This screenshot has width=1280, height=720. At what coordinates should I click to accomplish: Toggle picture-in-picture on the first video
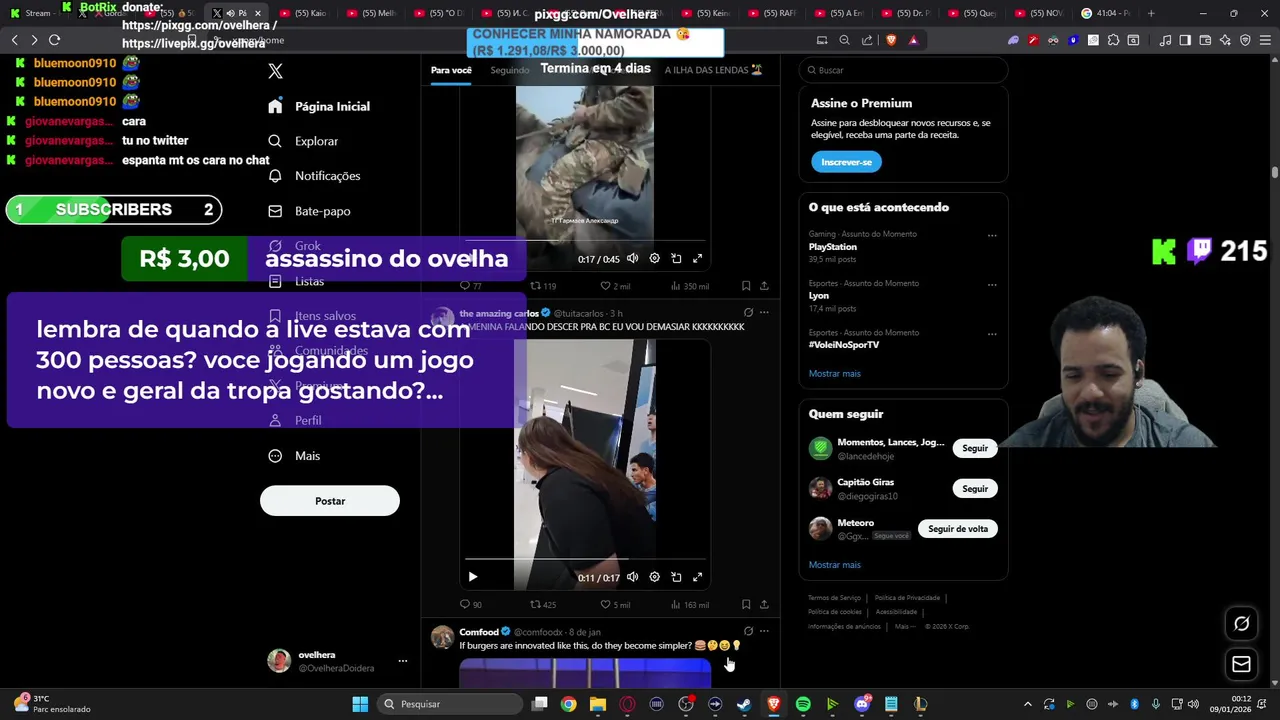676,259
